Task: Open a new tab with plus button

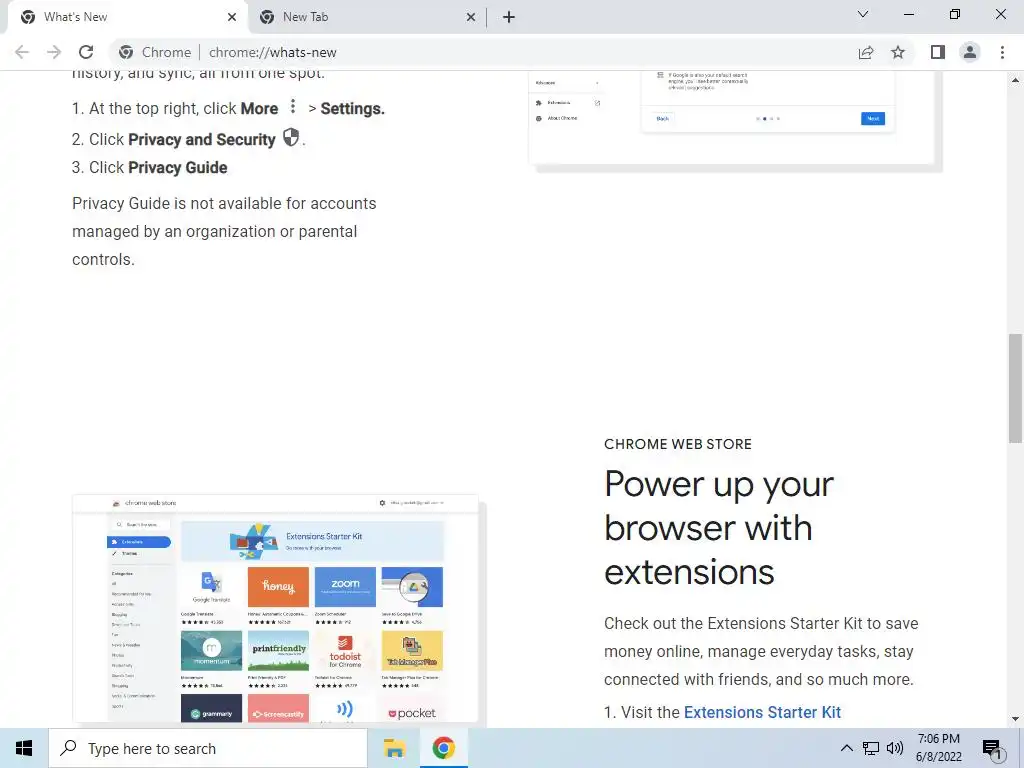Action: (509, 17)
